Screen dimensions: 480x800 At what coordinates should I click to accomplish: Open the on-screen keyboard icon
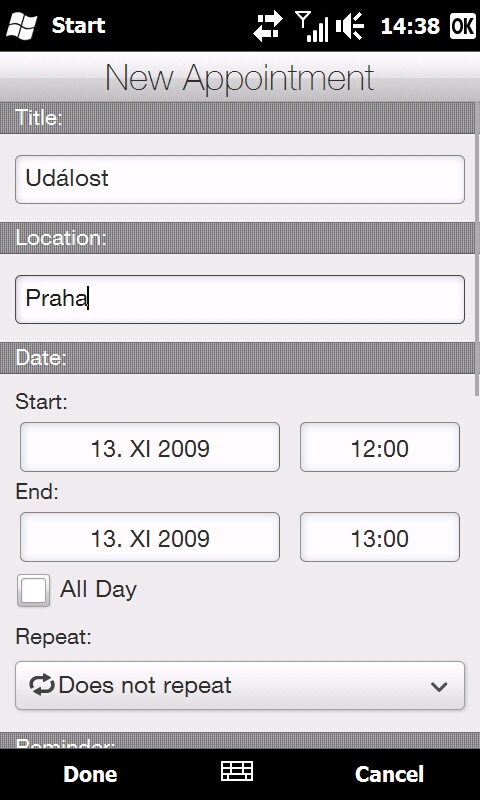[237, 771]
